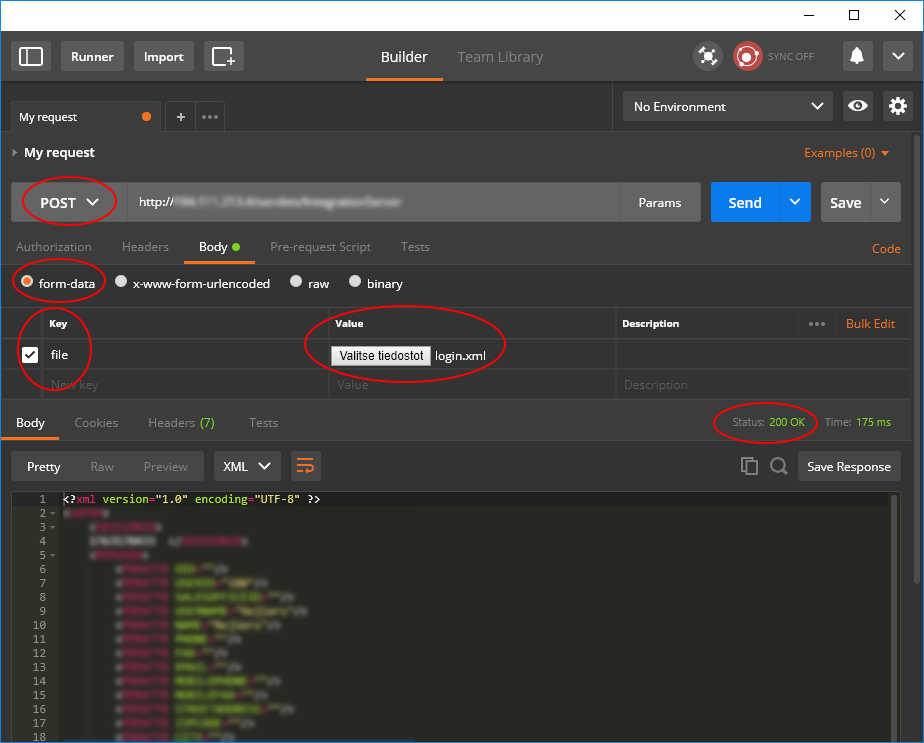The image size is (924, 743).
Task: Click the Params button
Action: pyautogui.click(x=659, y=202)
